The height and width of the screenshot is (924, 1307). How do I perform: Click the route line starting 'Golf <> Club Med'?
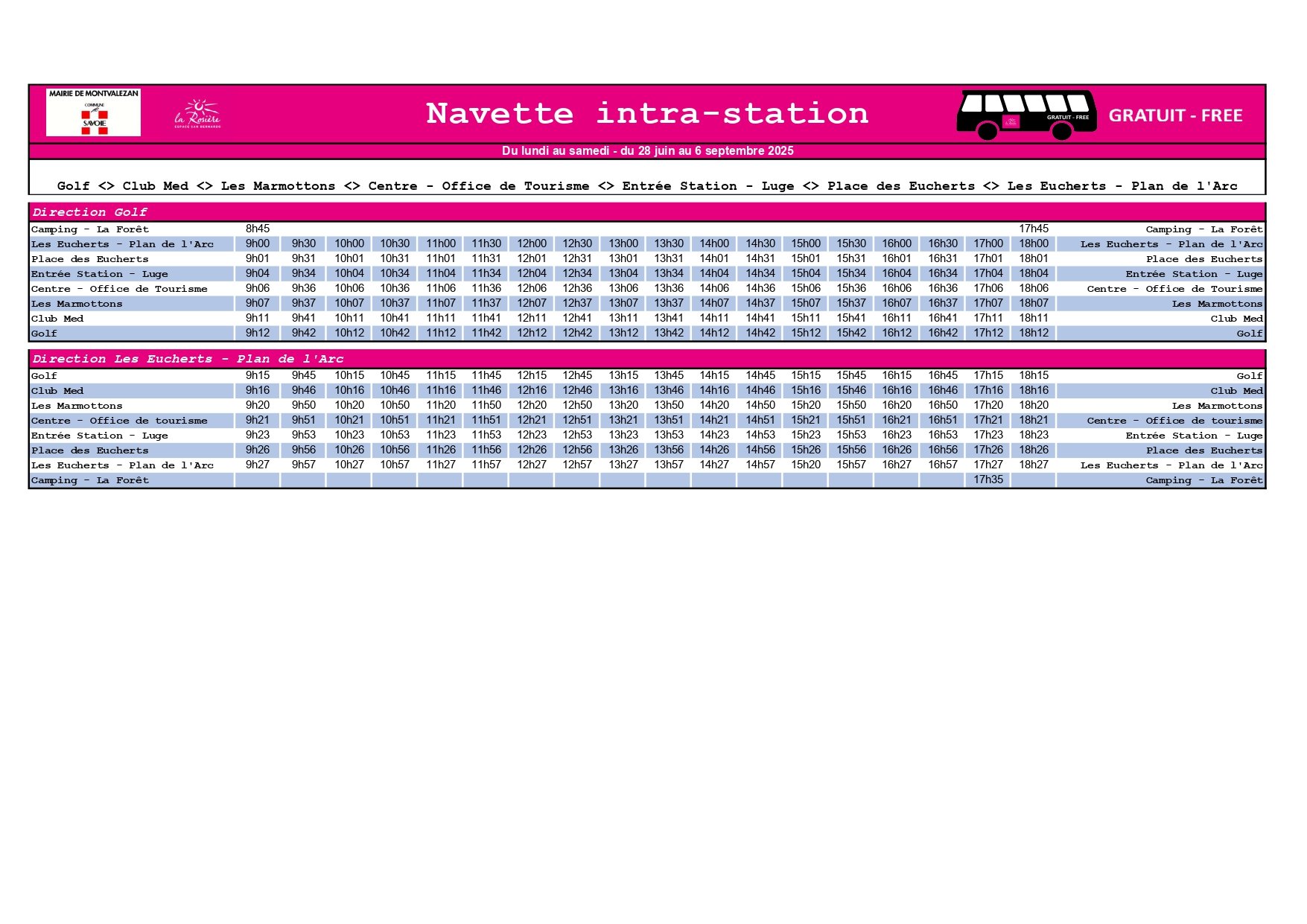[x=647, y=186]
